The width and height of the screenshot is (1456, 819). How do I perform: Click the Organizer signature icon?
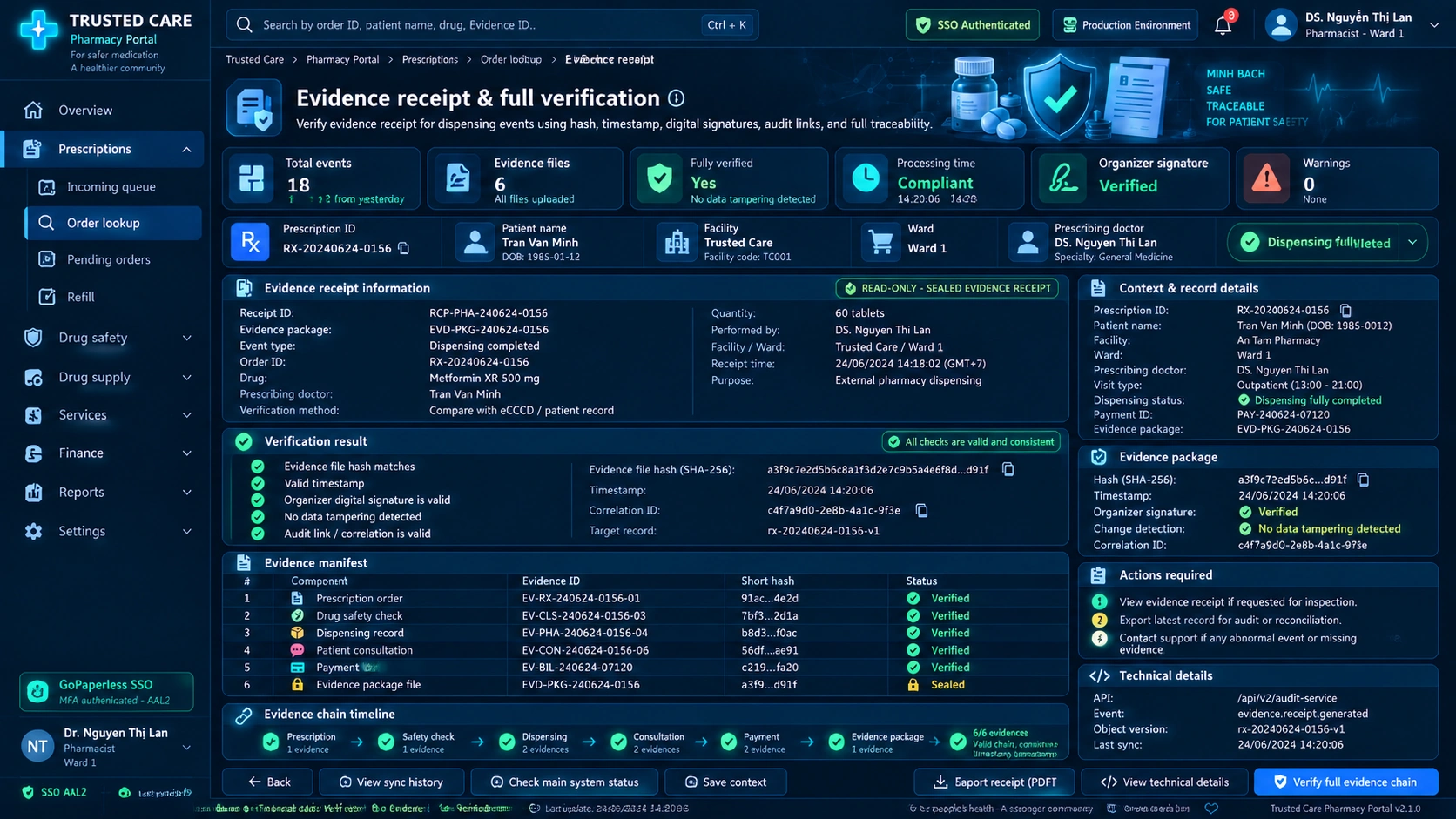(1062, 178)
